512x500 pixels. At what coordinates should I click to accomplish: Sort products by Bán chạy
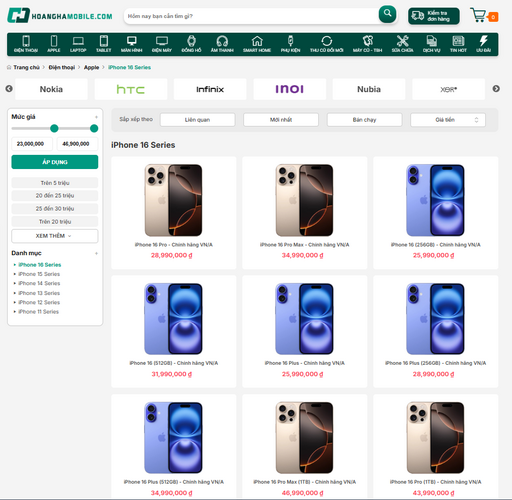[x=364, y=120]
